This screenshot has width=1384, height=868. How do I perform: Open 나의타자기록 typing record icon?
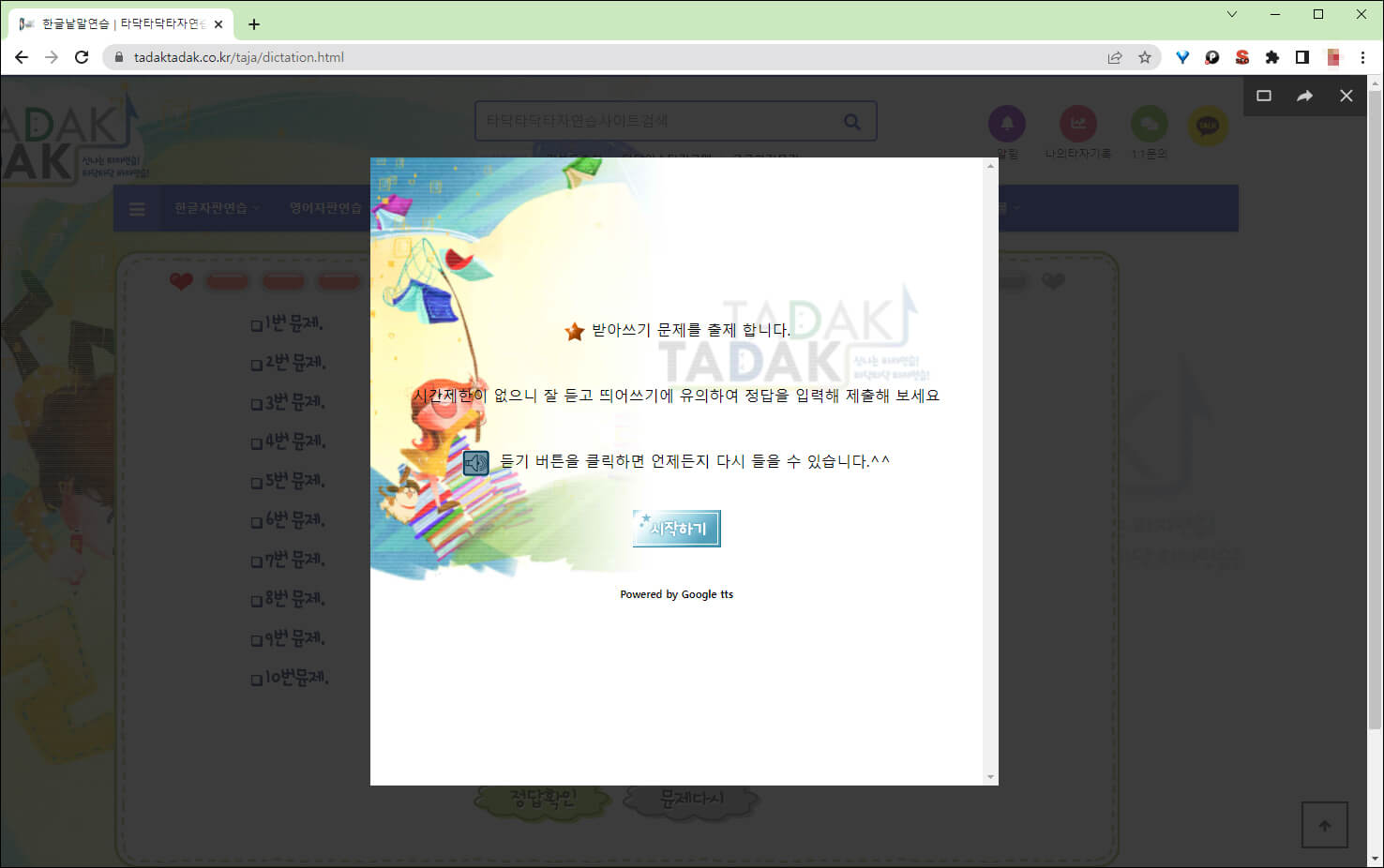pos(1078,123)
